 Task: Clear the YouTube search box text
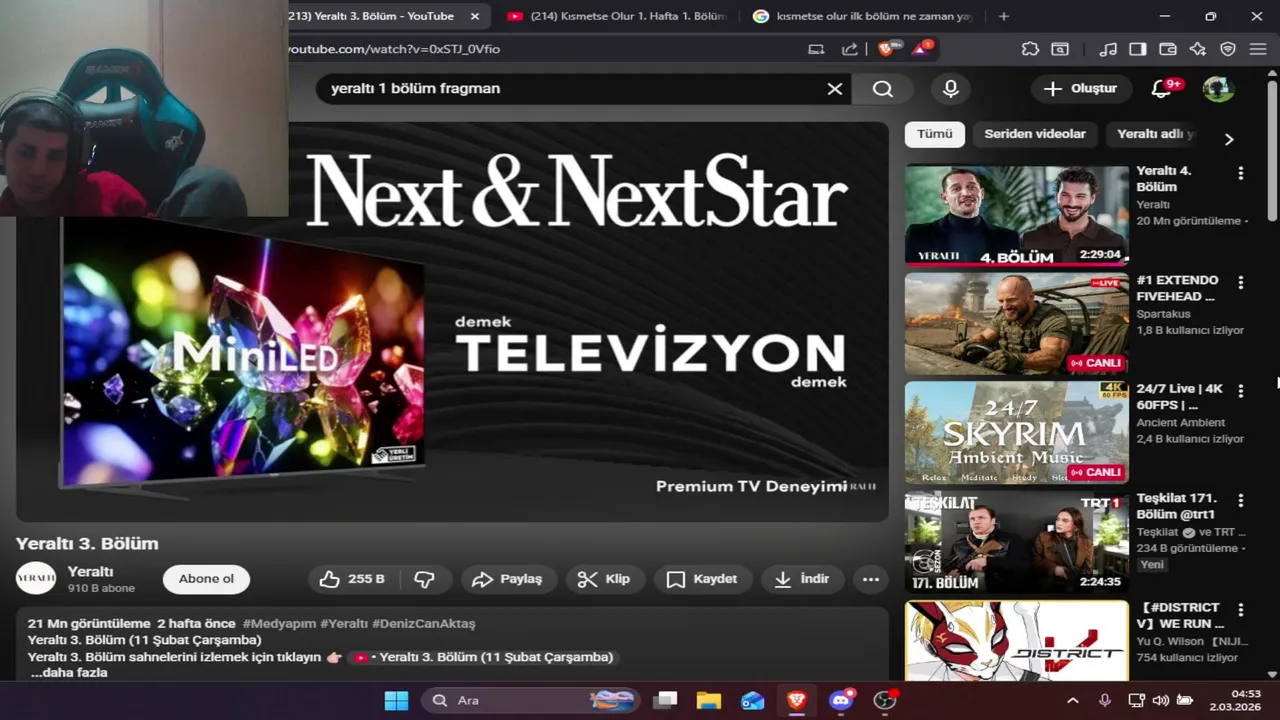835,89
